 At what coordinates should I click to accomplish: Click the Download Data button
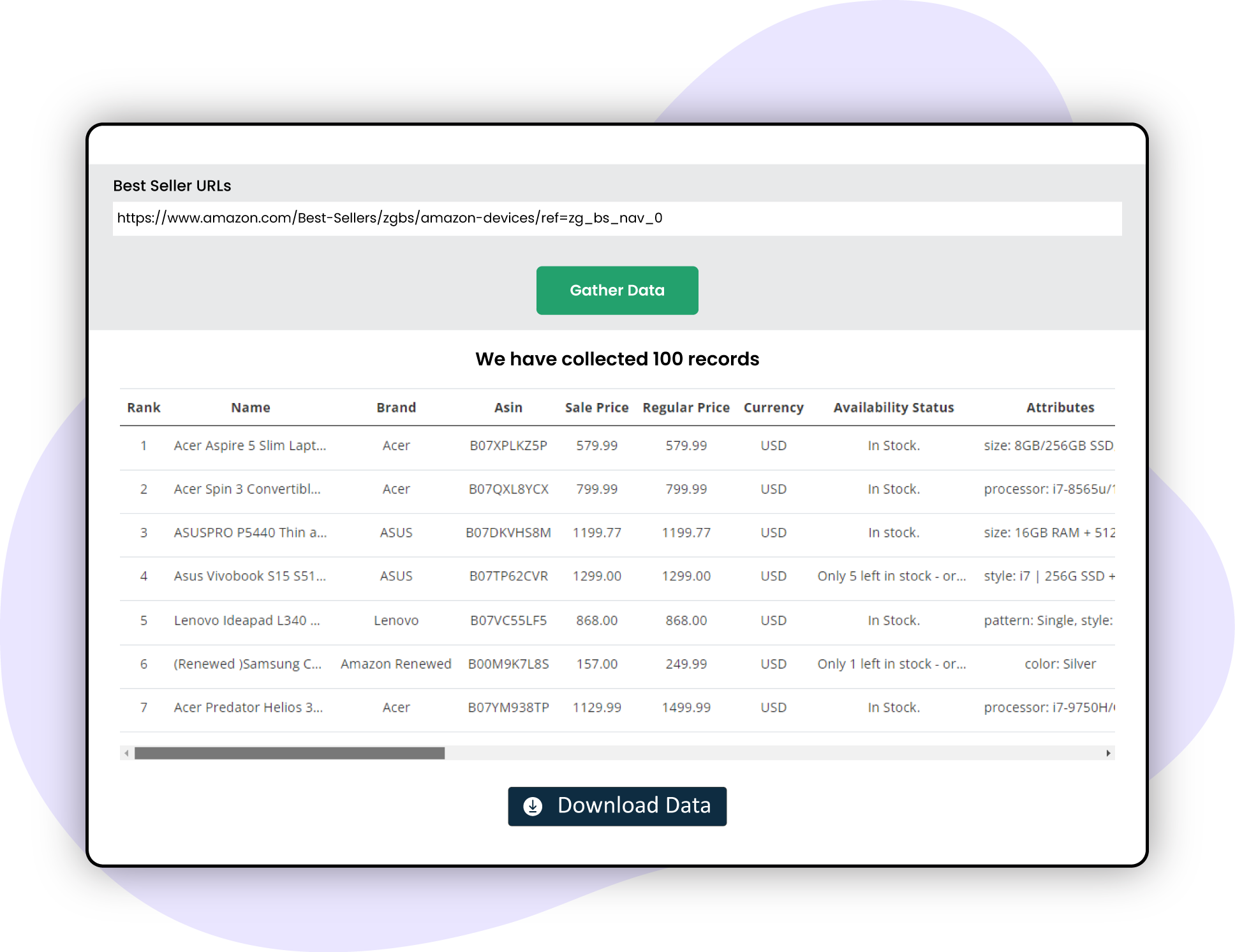(617, 806)
